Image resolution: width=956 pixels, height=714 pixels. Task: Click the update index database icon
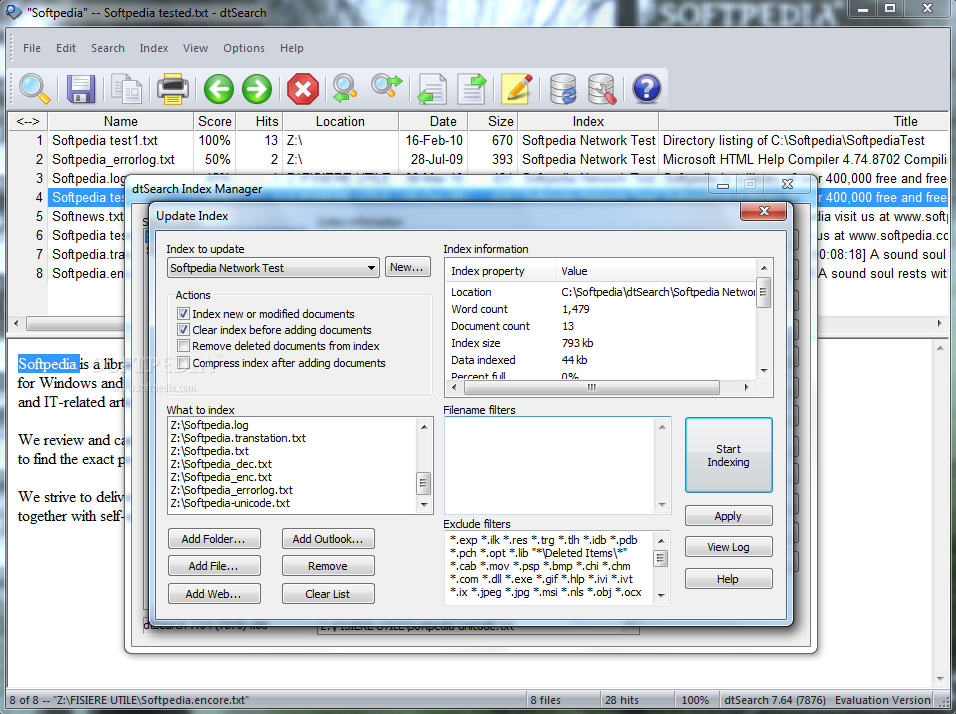tap(563, 89)
